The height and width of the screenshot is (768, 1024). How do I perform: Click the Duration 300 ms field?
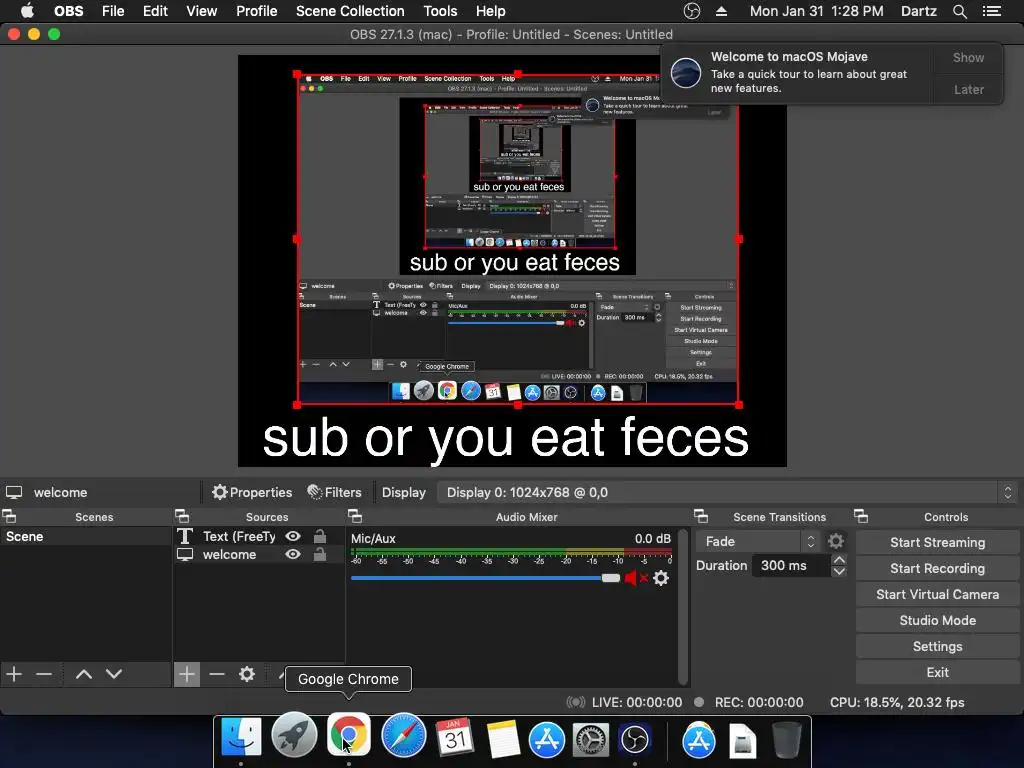(x=790, y=566)
